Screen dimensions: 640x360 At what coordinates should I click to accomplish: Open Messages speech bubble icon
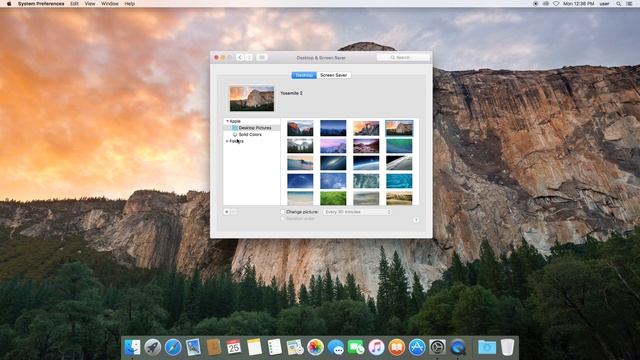click(x=336, y=347)
